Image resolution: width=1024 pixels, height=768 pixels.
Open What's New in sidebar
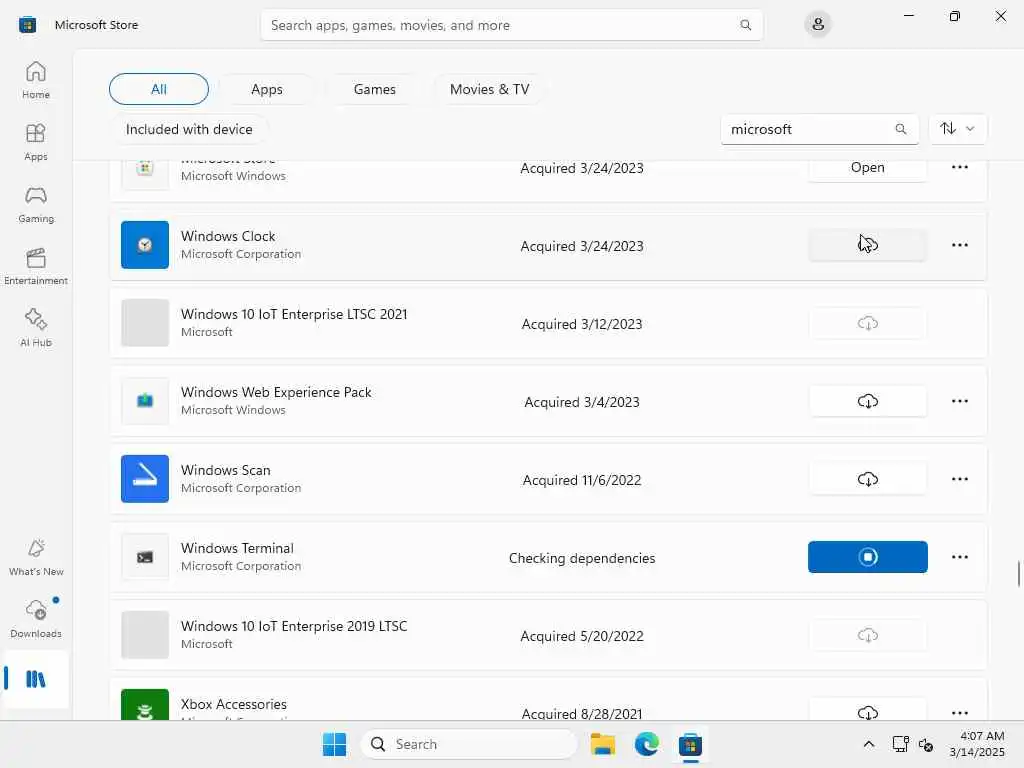(36, 558)
